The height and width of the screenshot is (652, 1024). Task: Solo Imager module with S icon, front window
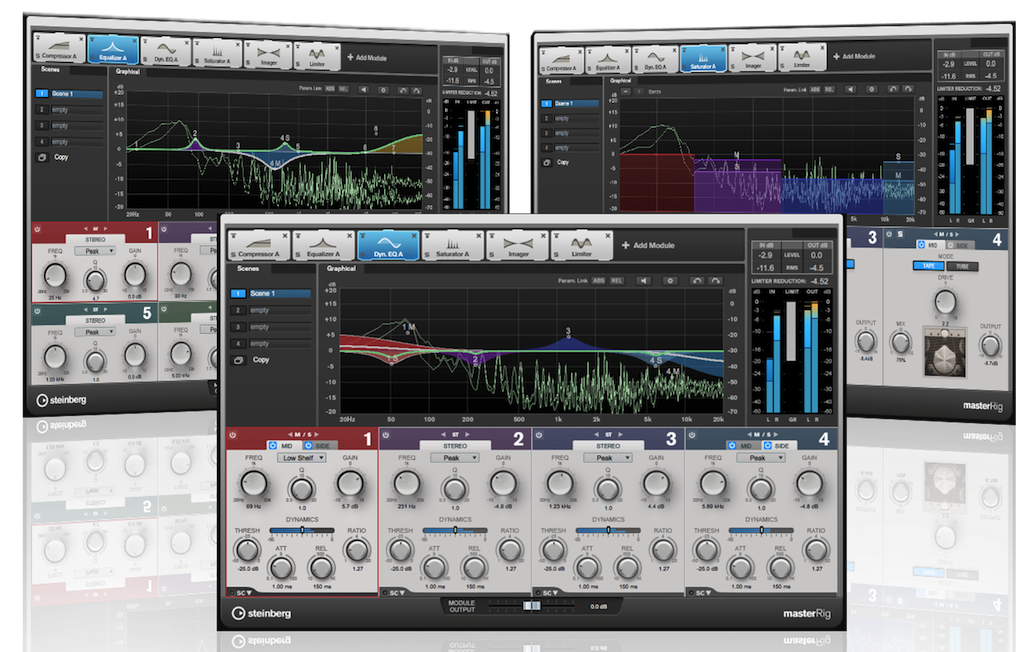[492, 255]
